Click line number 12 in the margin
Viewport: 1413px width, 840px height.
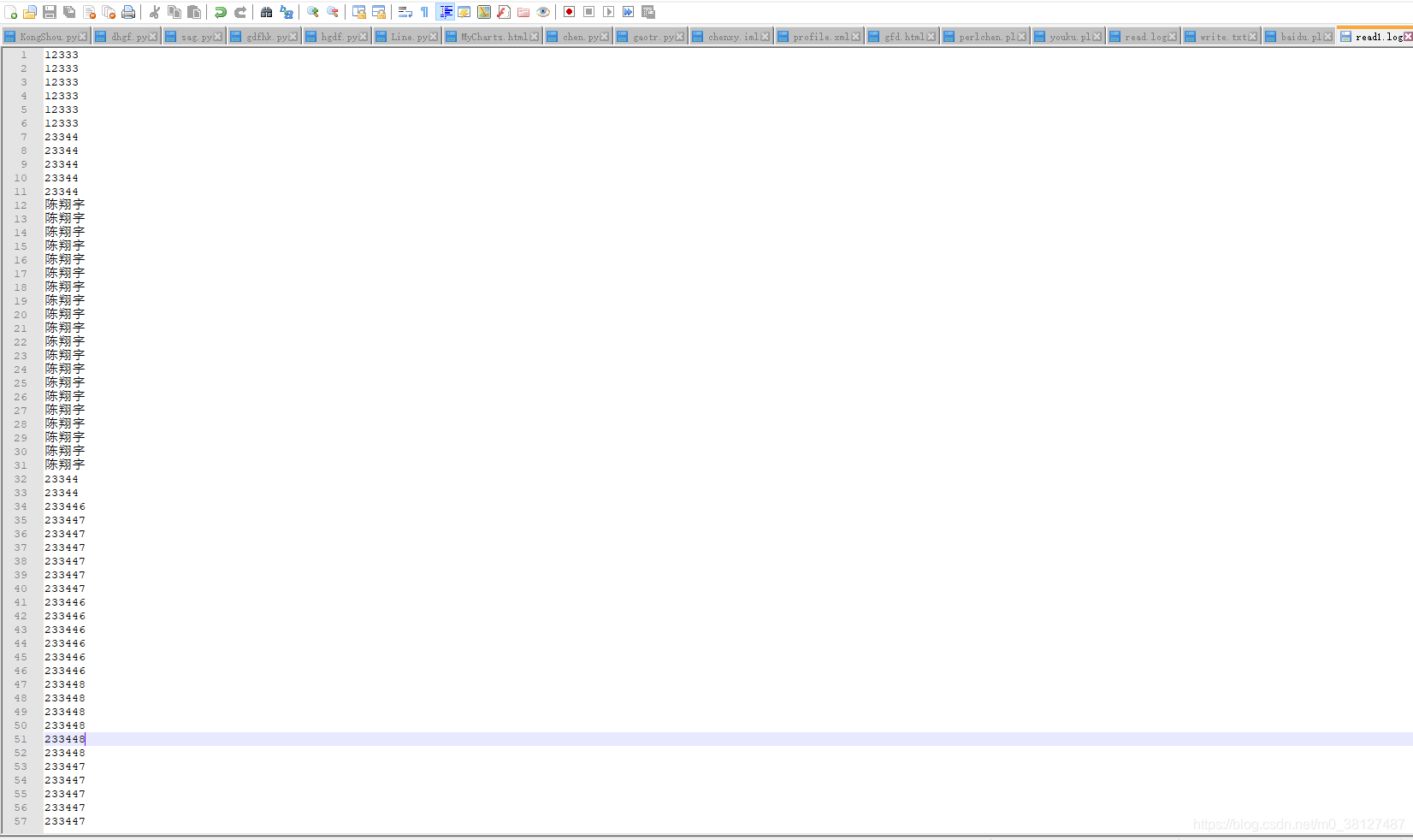[21, 205]
